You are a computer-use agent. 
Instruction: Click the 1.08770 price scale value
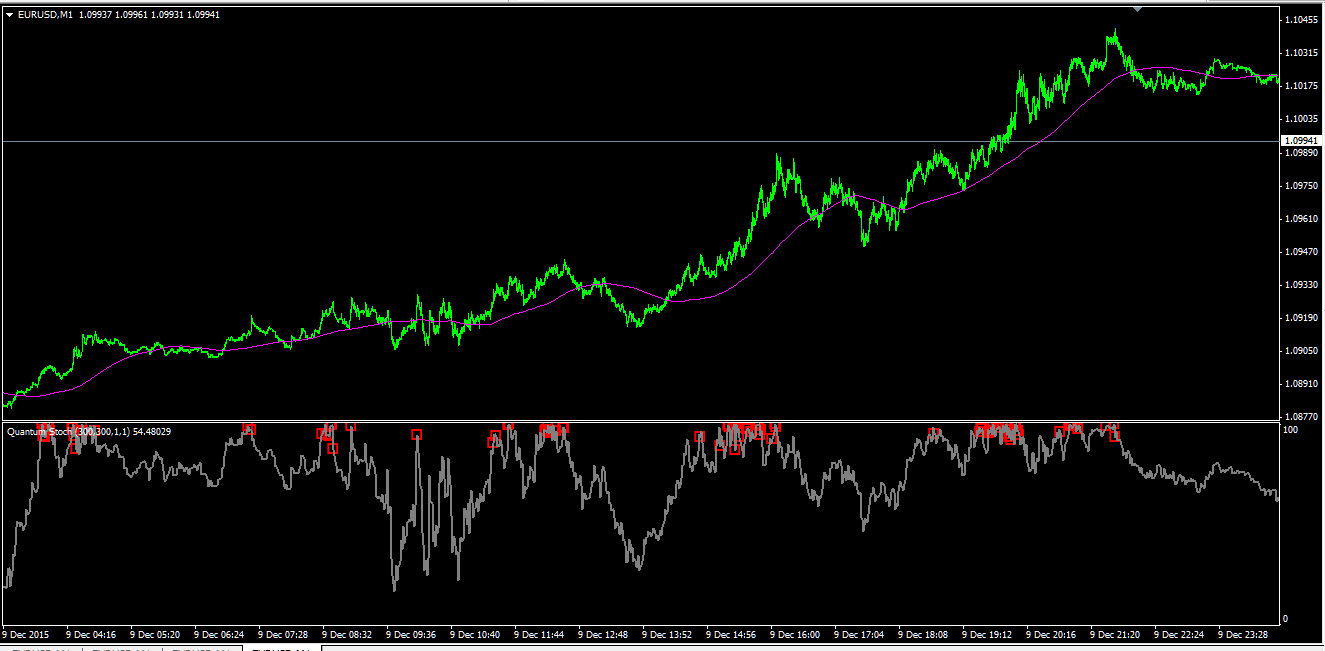[x=1303, y=416]
